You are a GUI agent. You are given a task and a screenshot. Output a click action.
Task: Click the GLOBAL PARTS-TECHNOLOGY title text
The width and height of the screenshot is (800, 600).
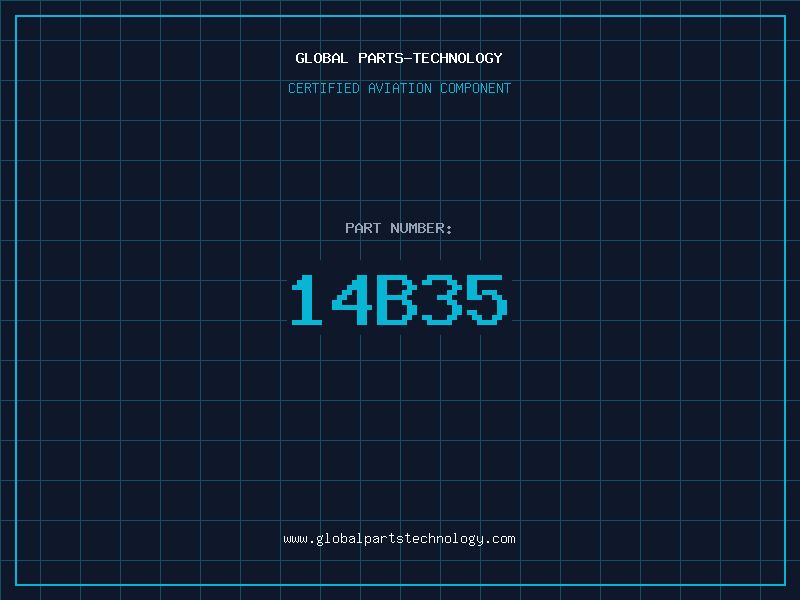399,58
